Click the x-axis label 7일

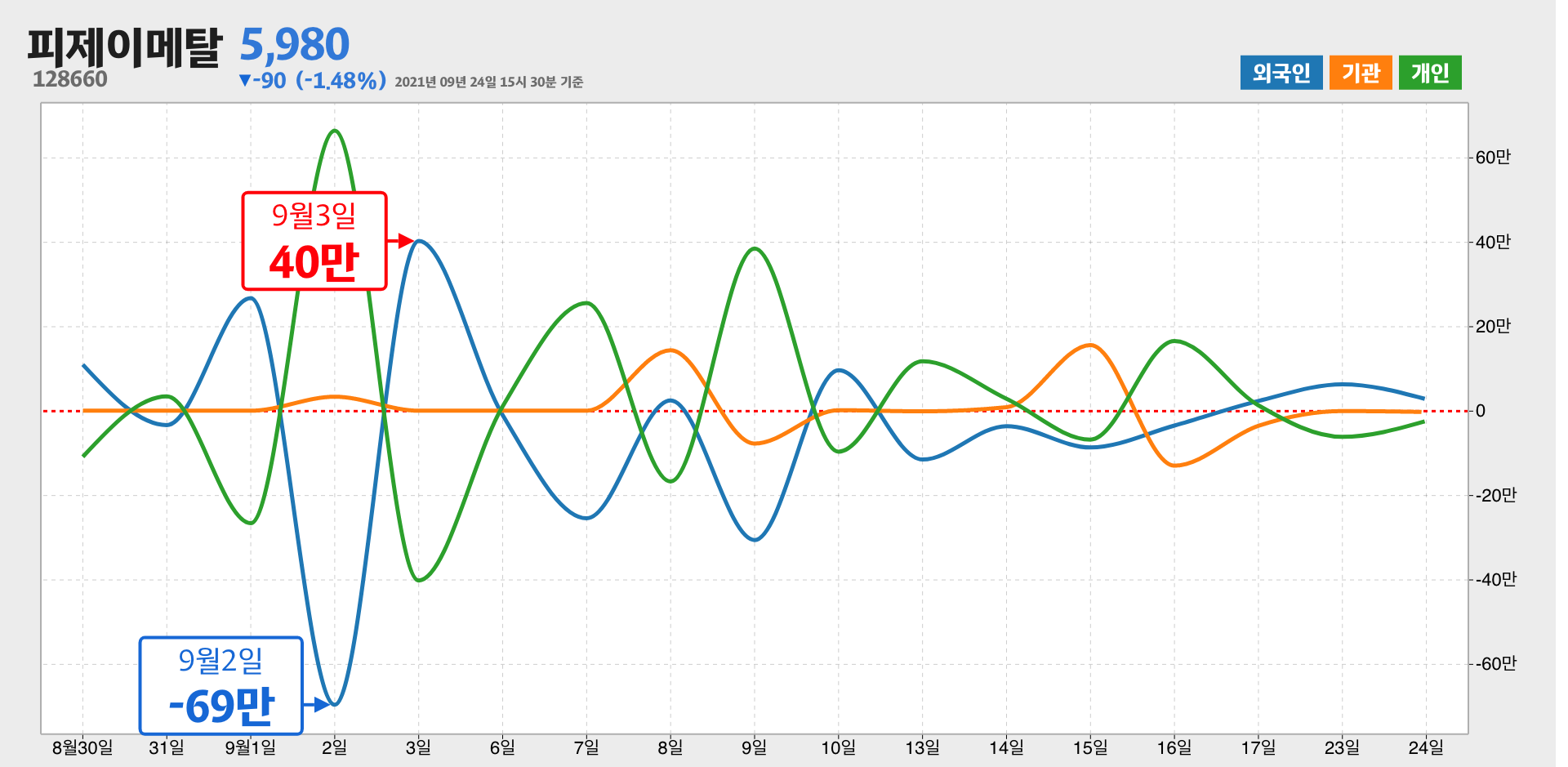coord(586,747)
